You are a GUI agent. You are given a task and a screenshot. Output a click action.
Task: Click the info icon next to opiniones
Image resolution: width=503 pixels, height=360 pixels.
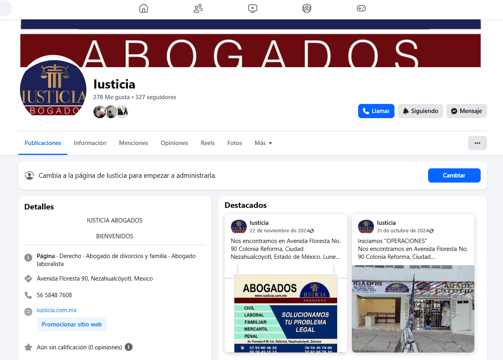129,347
